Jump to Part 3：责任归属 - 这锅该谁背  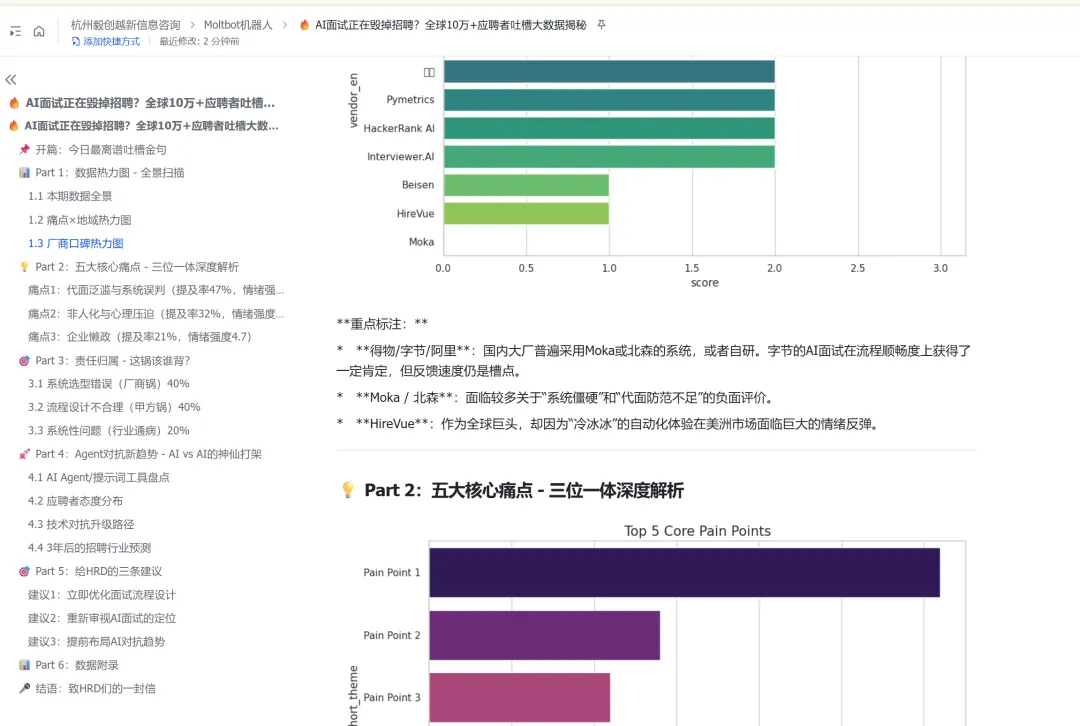[x=112, y=360]
